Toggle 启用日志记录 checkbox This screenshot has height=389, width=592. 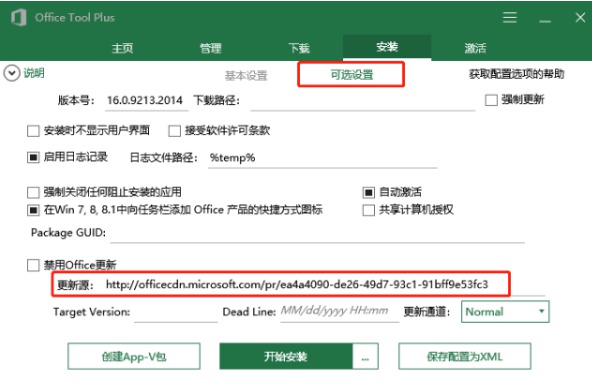[x=33, y=157]
